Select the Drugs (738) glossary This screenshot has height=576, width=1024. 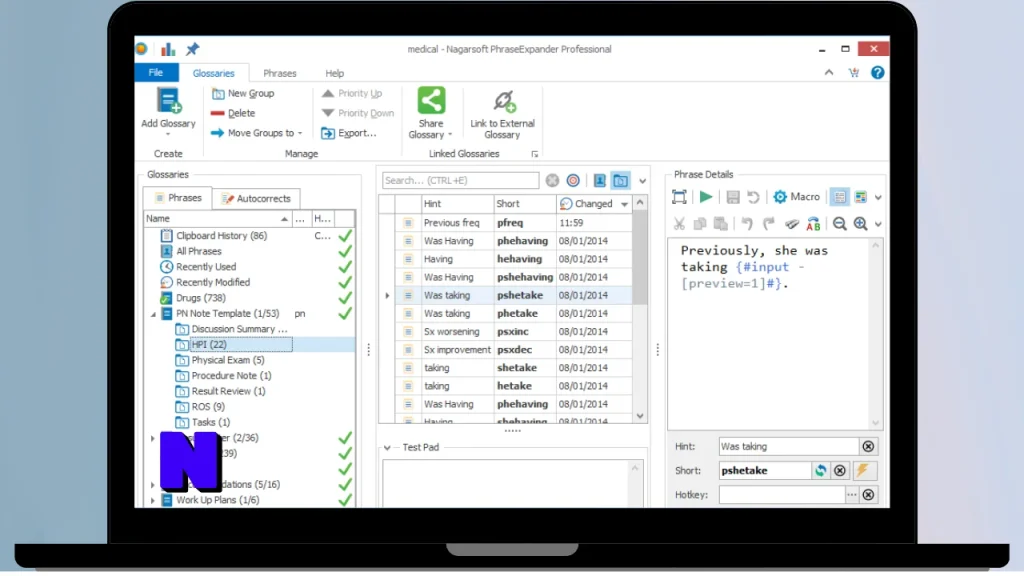coord(200,298)
